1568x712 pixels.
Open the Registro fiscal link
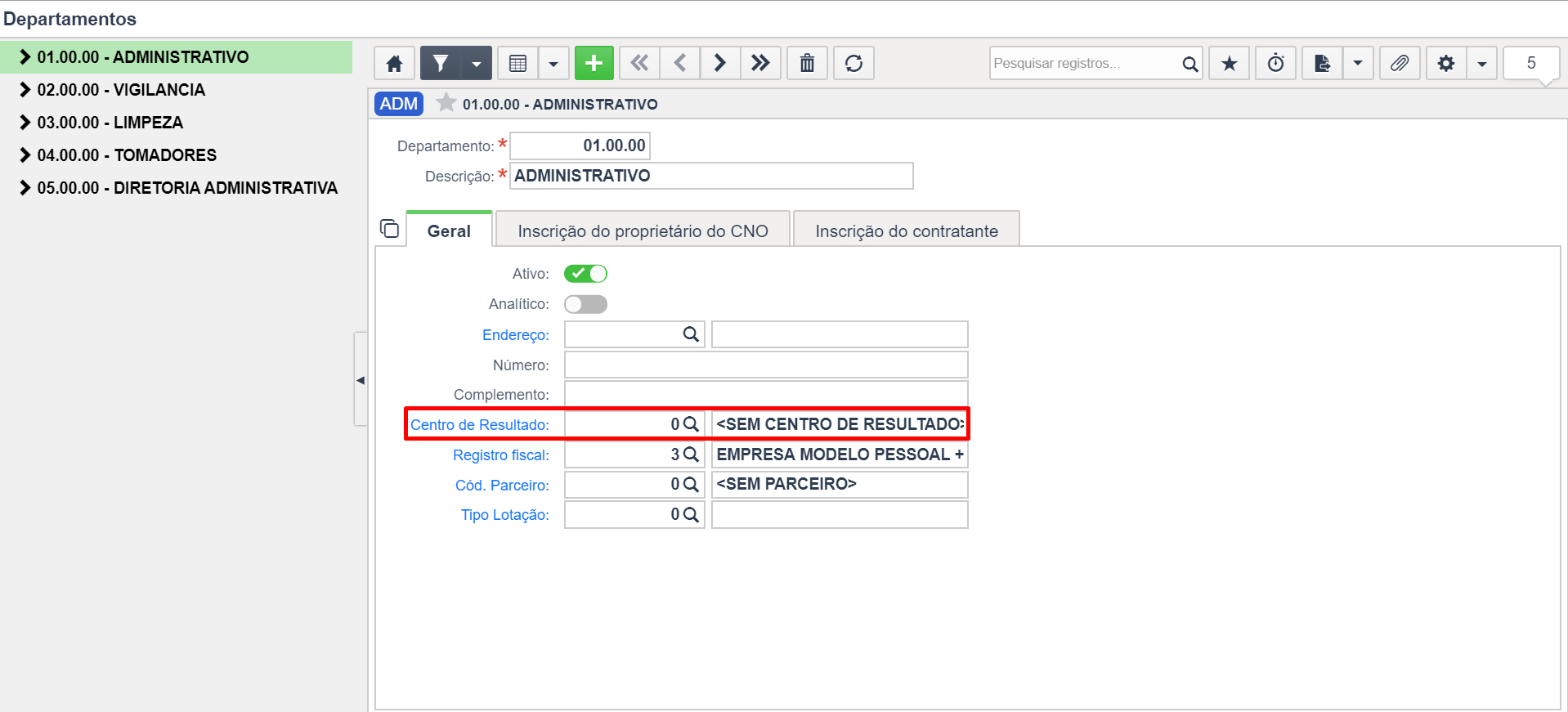tap(501, 455)
